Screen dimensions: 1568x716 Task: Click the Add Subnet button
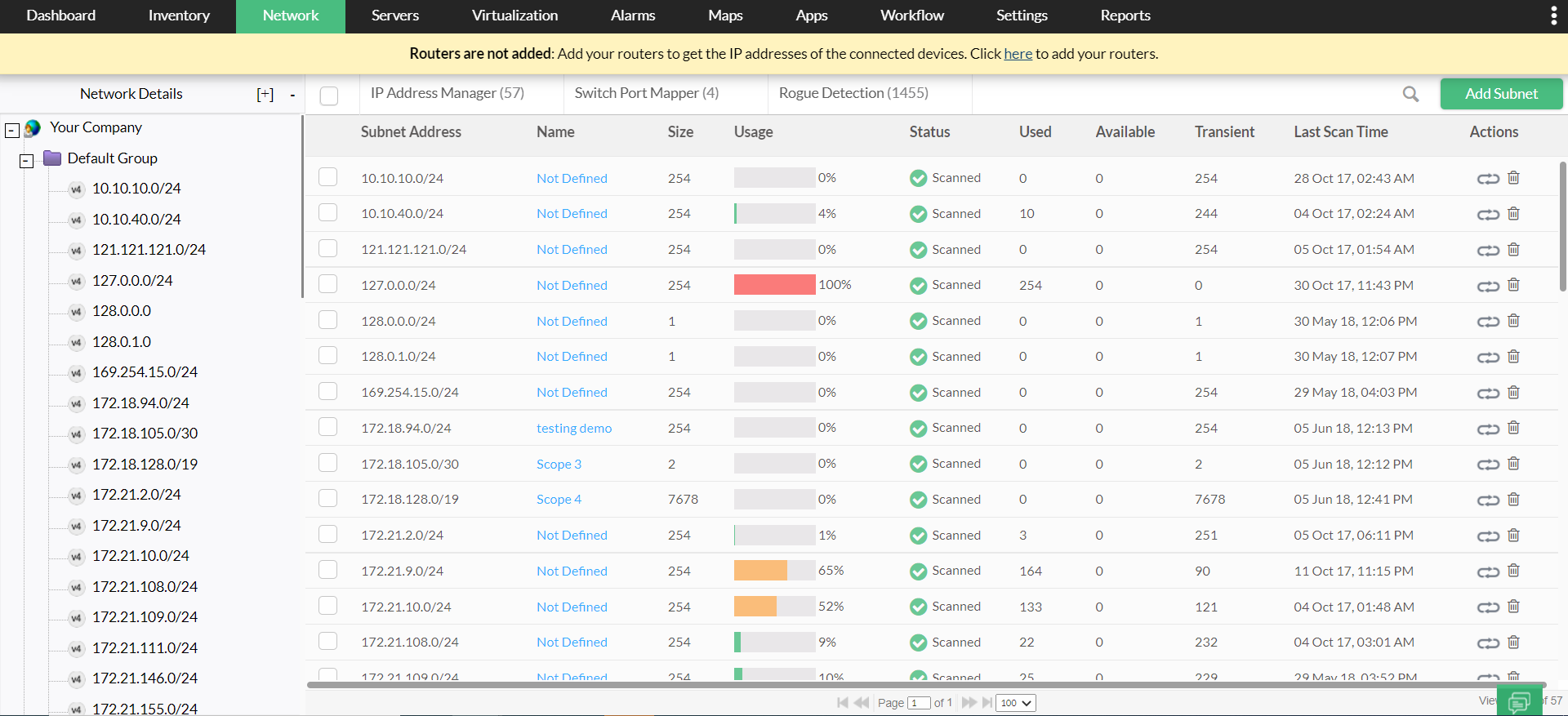coord(1501,94)
